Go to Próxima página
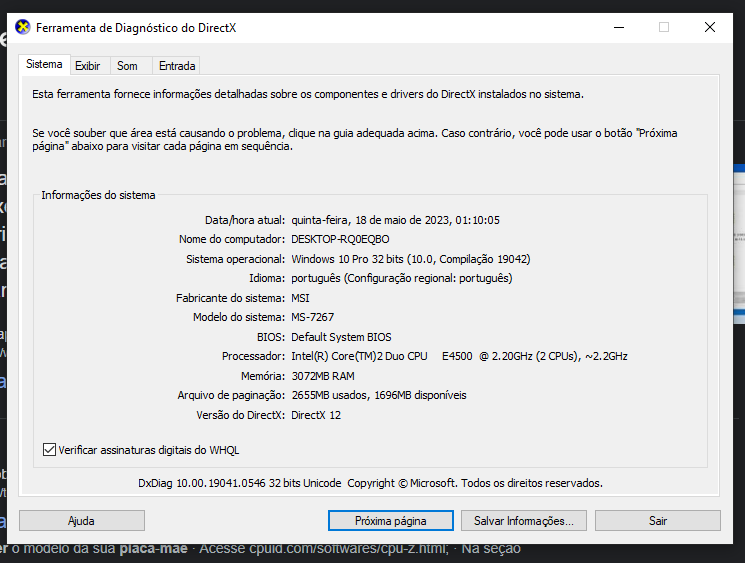 pos(391,521)
